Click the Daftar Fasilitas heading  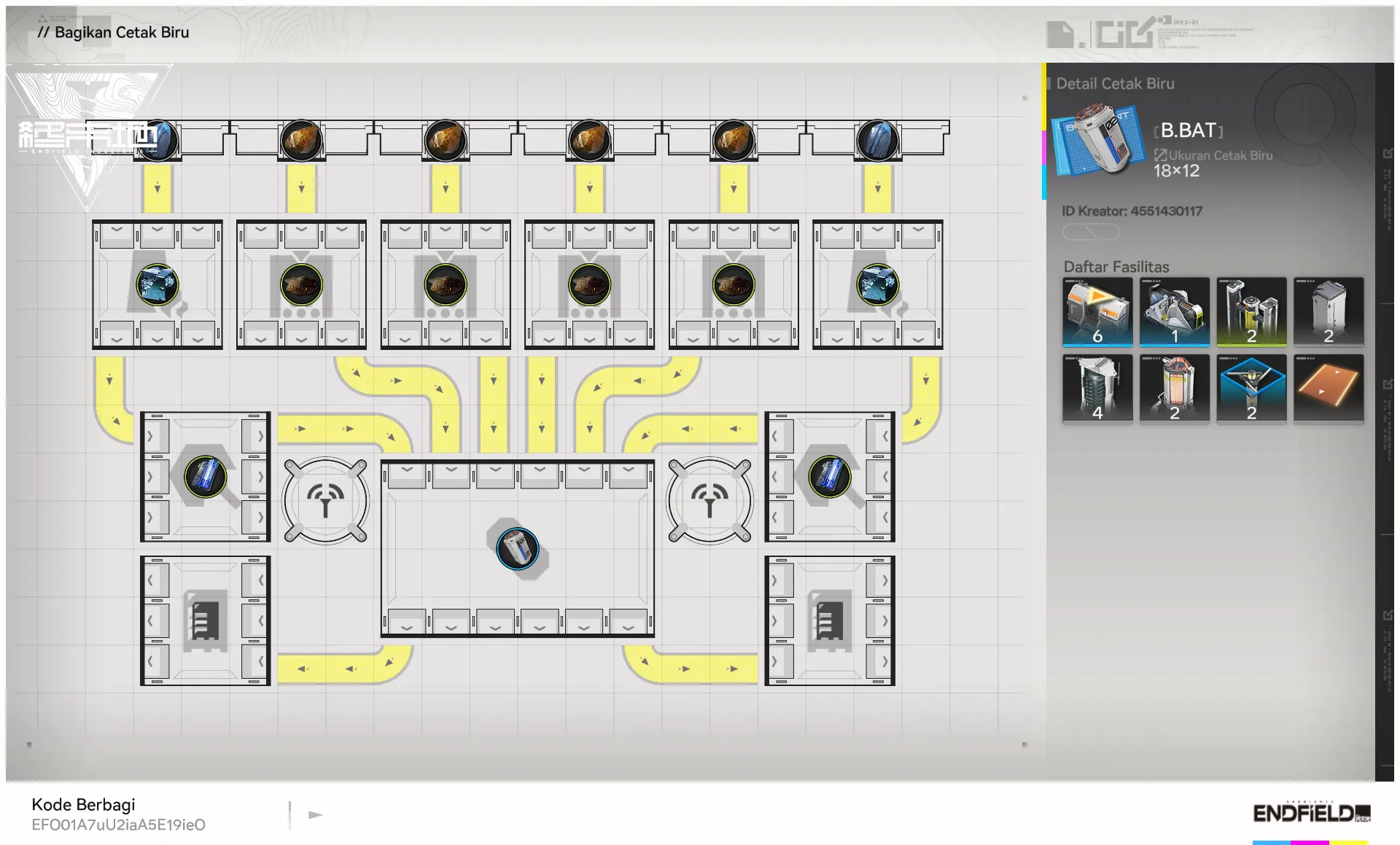pyautogui.click(x=1116, y=267)
